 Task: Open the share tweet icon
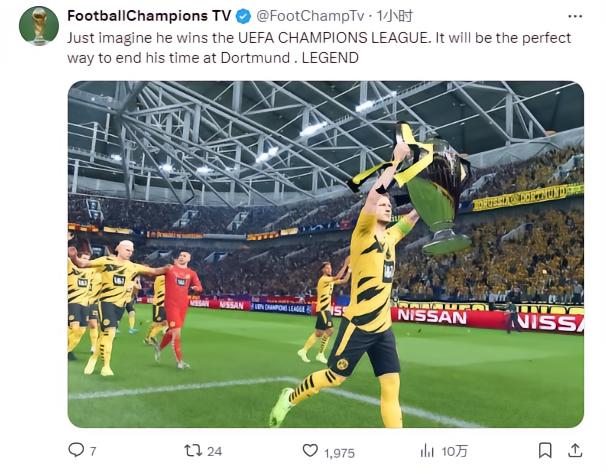tap(578, 451)
